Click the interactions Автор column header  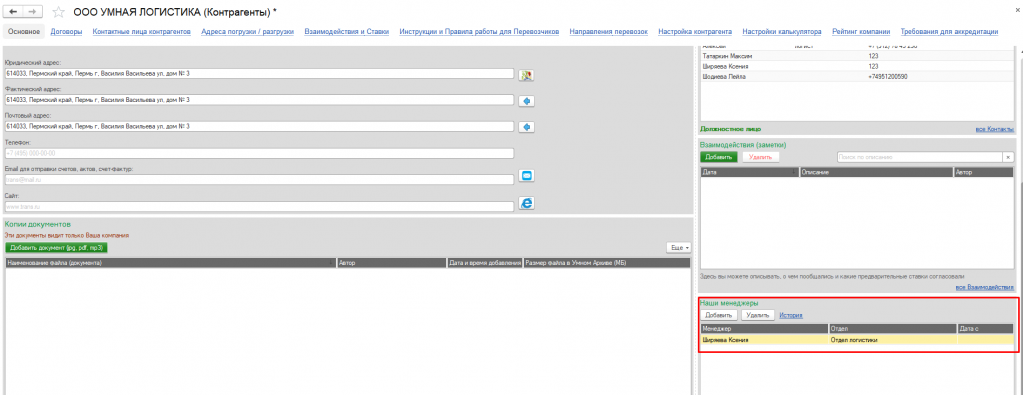983,172
